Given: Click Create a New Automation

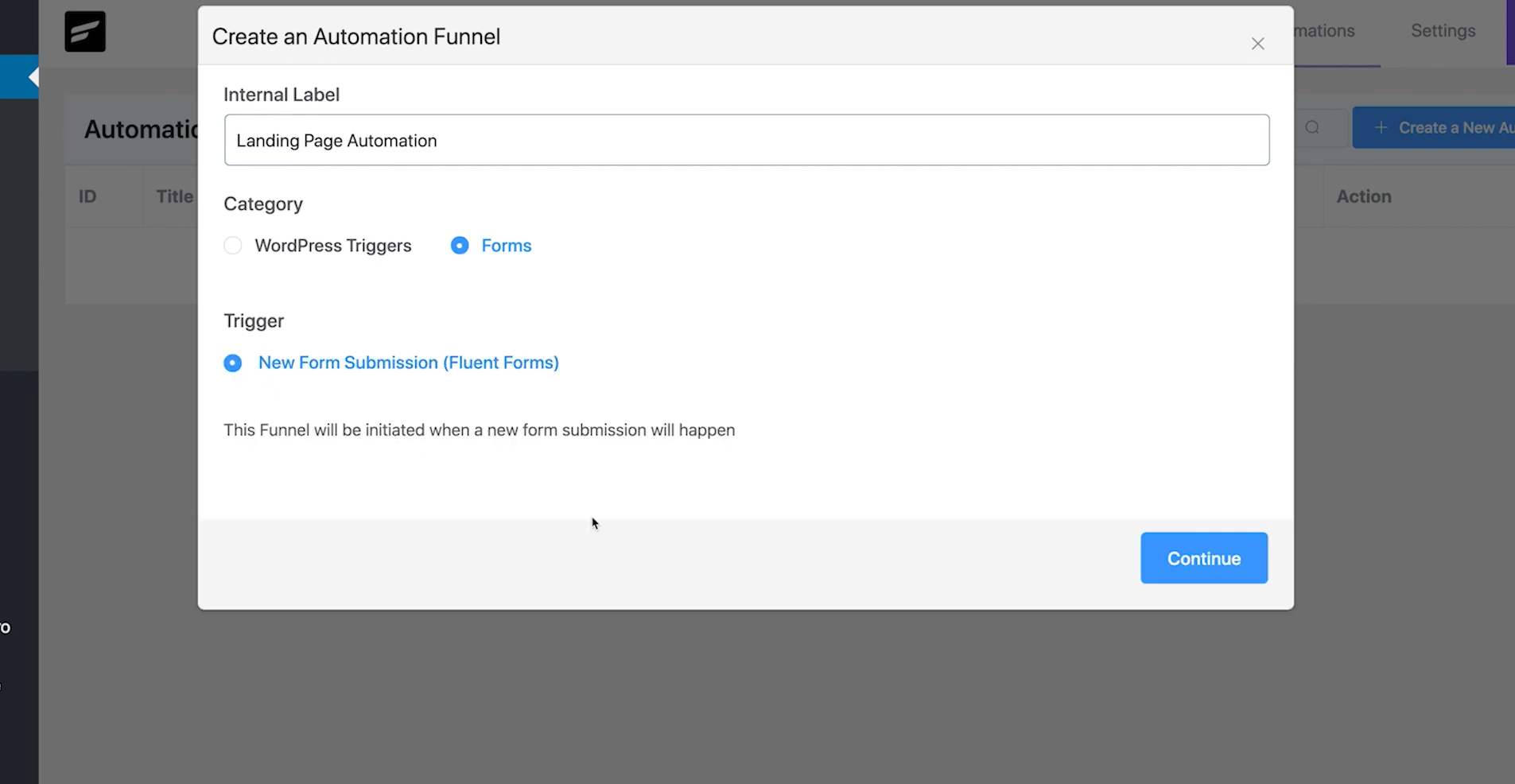Looking at the screenshot, I should point(1447,127).
